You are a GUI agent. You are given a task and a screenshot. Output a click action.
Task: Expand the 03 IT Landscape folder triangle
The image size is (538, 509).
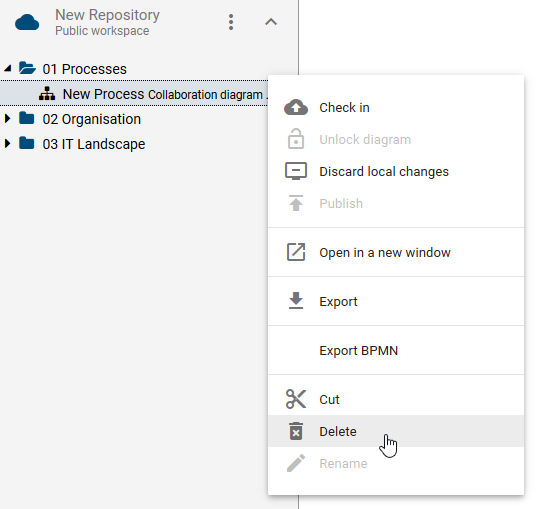[x=7, y=143]
